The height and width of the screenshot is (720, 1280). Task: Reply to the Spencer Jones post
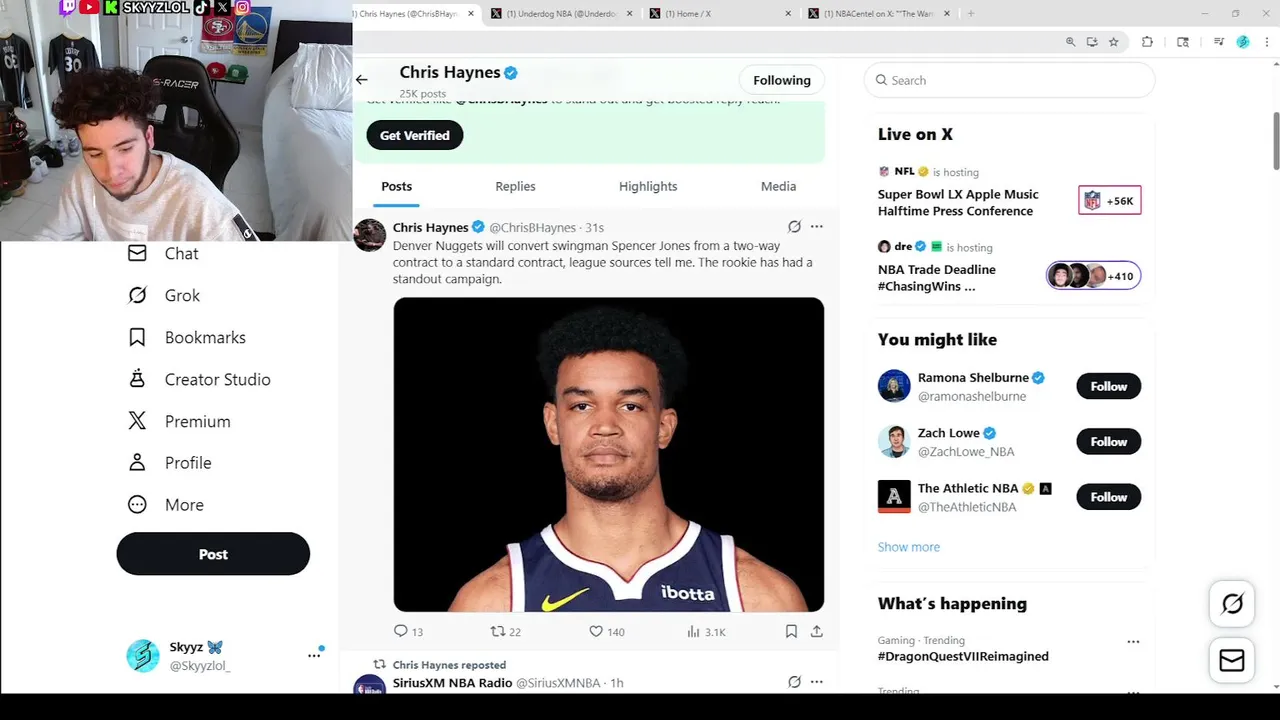[x=409, y=631]
